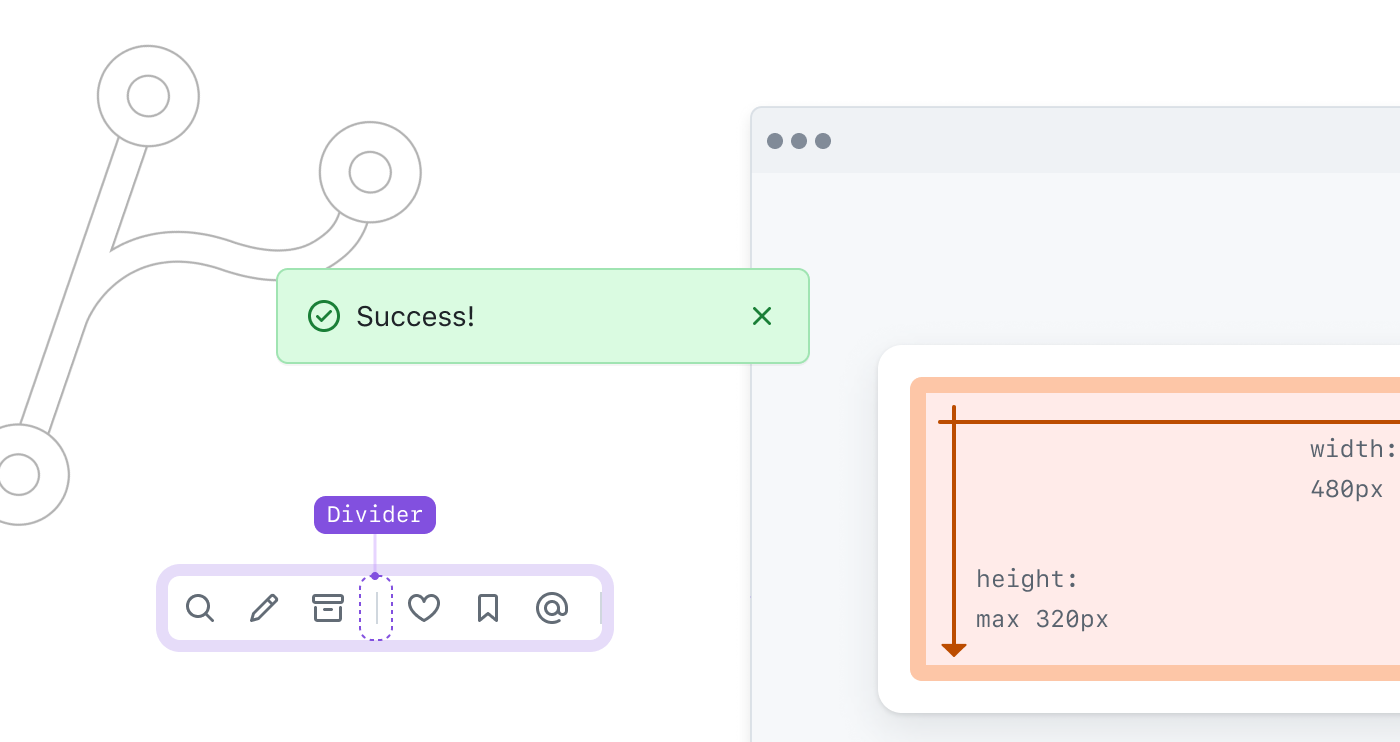
Task: Click the archive box icon
Action: pos(328,608)
